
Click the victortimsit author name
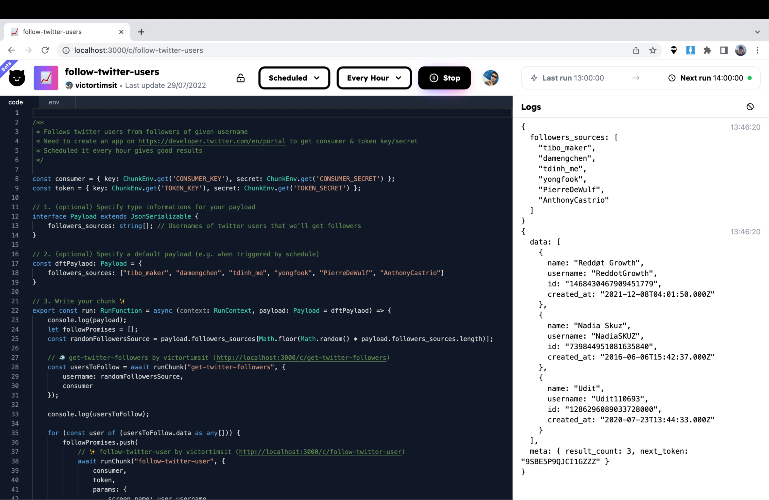pos(96,85)
